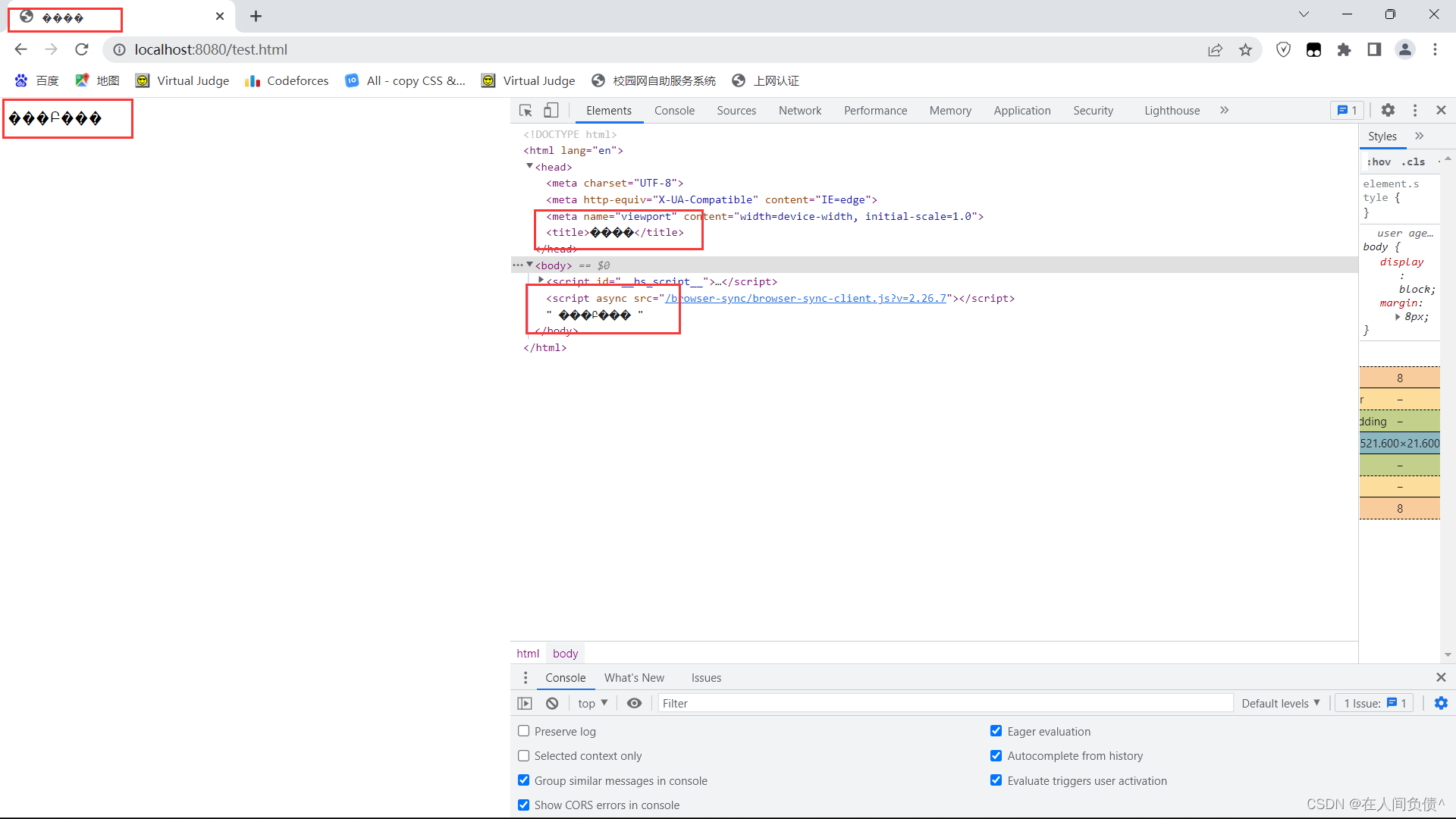Screen dimensions: 1456x819
Task: Toggle Preserve log checkbox
Action: pos(524,731)
